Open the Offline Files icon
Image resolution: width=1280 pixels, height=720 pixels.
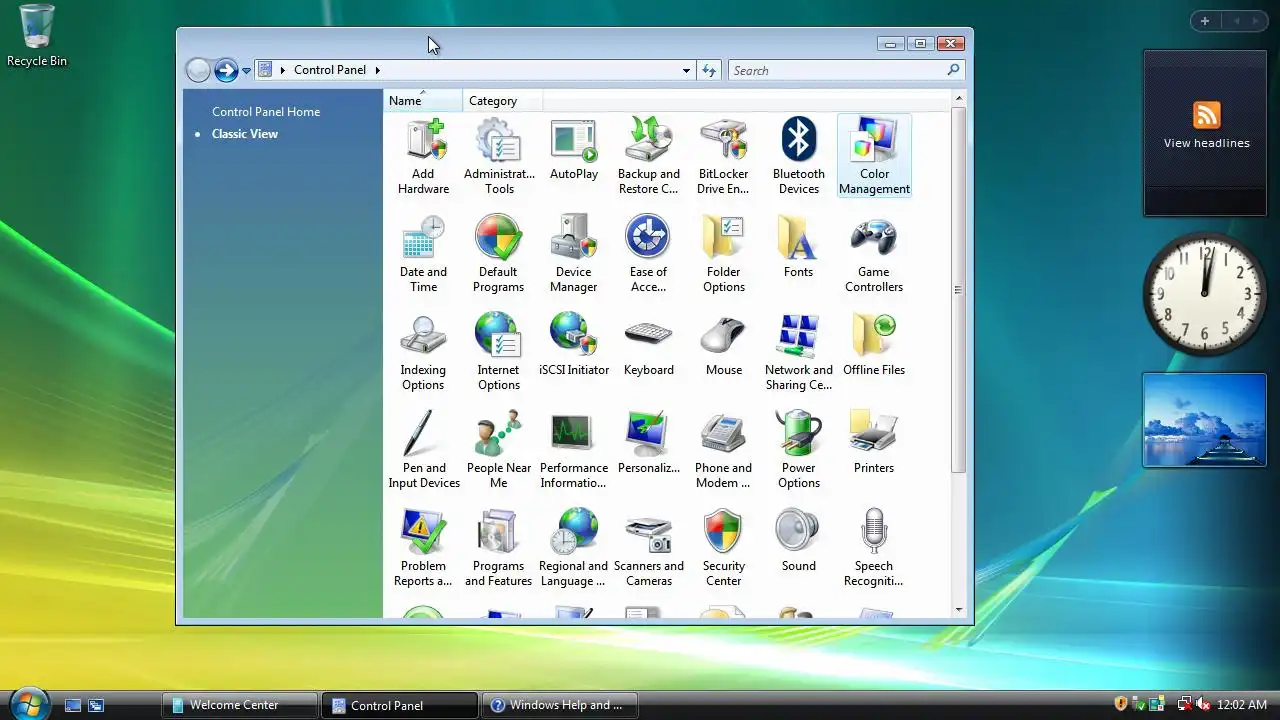point(874,345)
